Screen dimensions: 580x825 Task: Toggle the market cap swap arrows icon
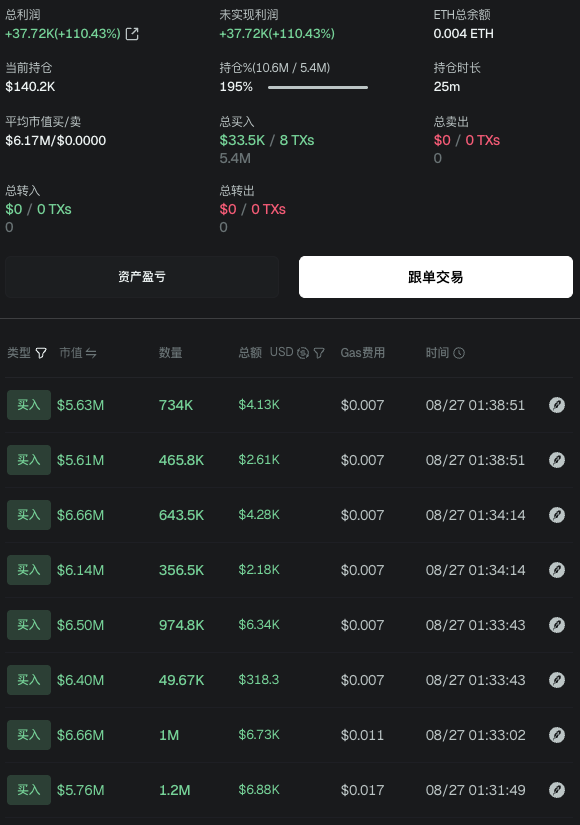click(91, 353)
